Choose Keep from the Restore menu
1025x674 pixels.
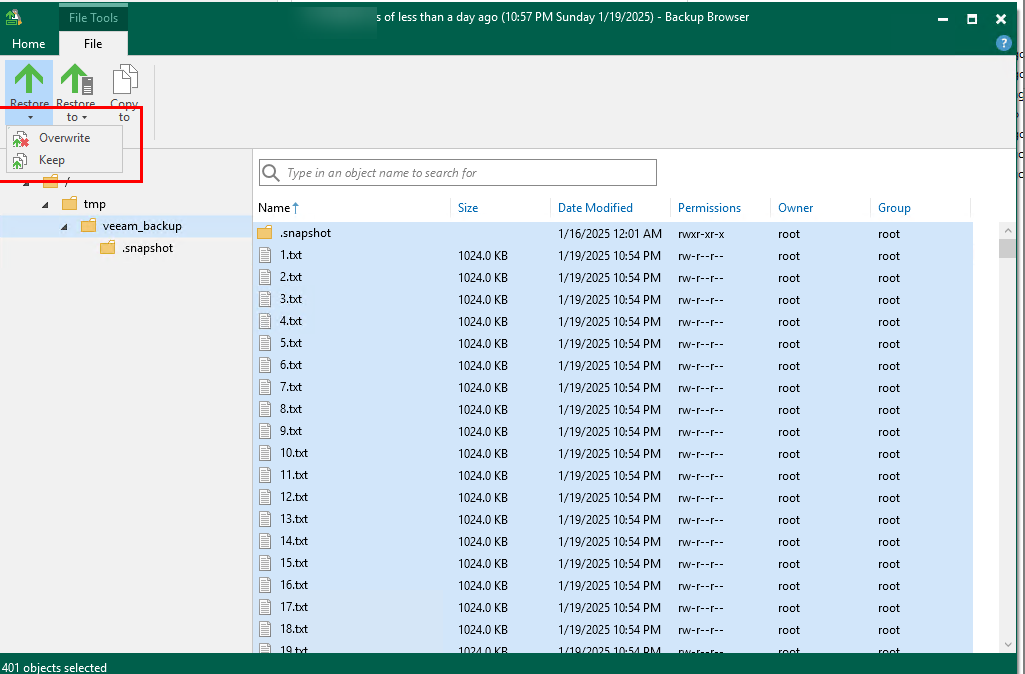52,160
